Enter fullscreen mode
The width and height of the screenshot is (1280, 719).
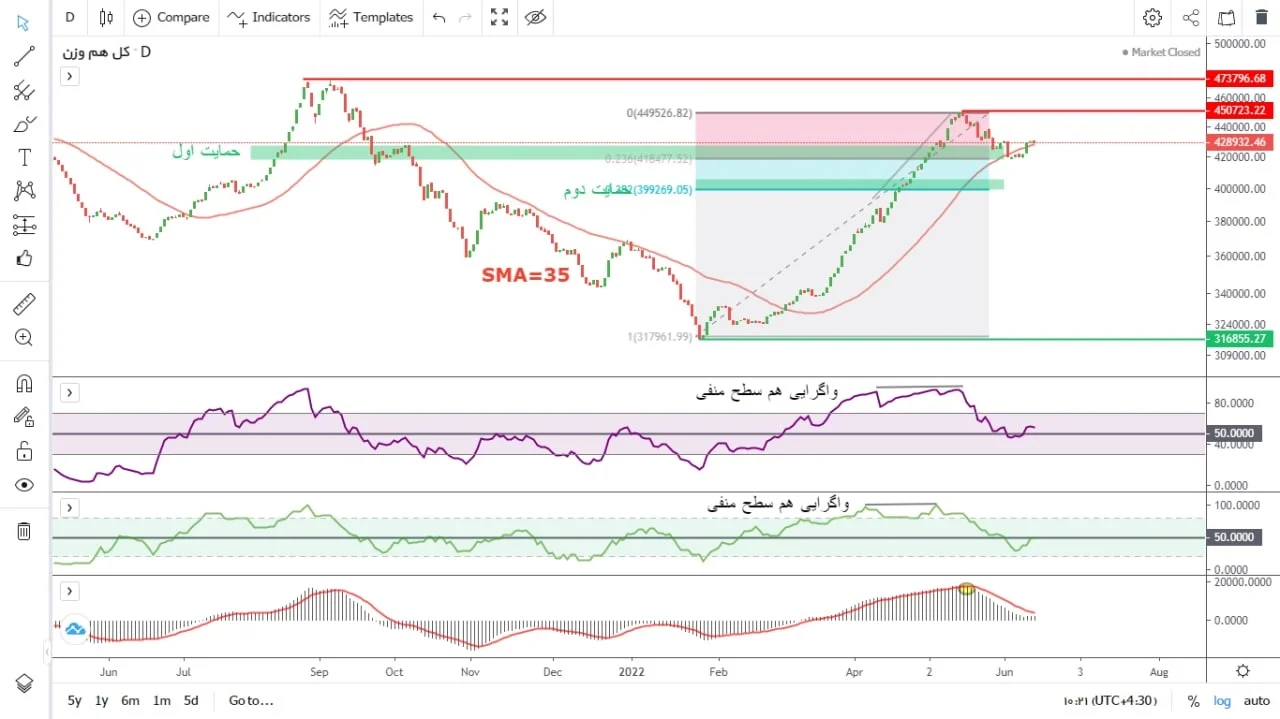[500, 17]
